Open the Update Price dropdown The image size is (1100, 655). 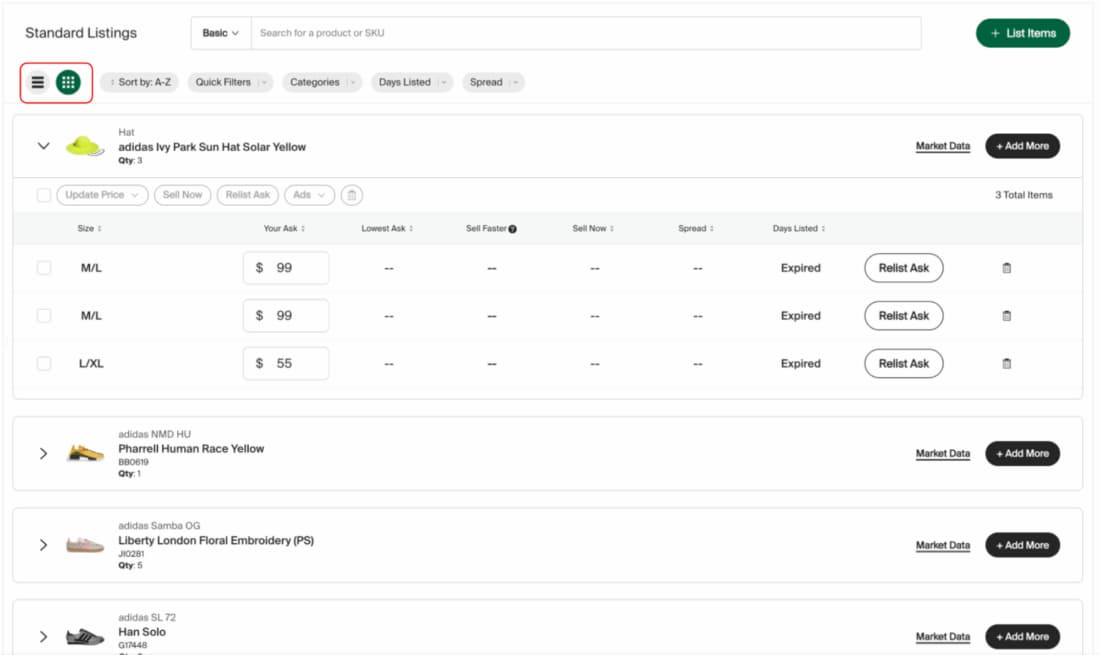pyautogui.click(x=100, y=195)
